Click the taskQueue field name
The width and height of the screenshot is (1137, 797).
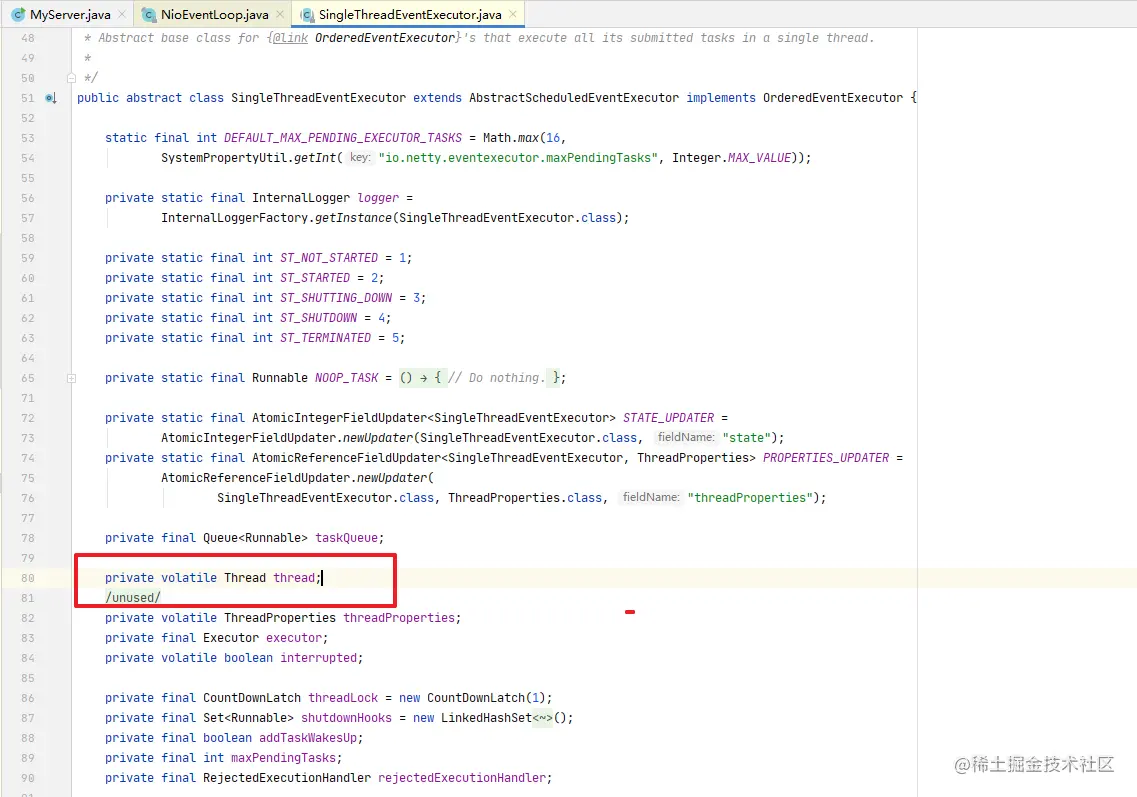pos(347,538)
